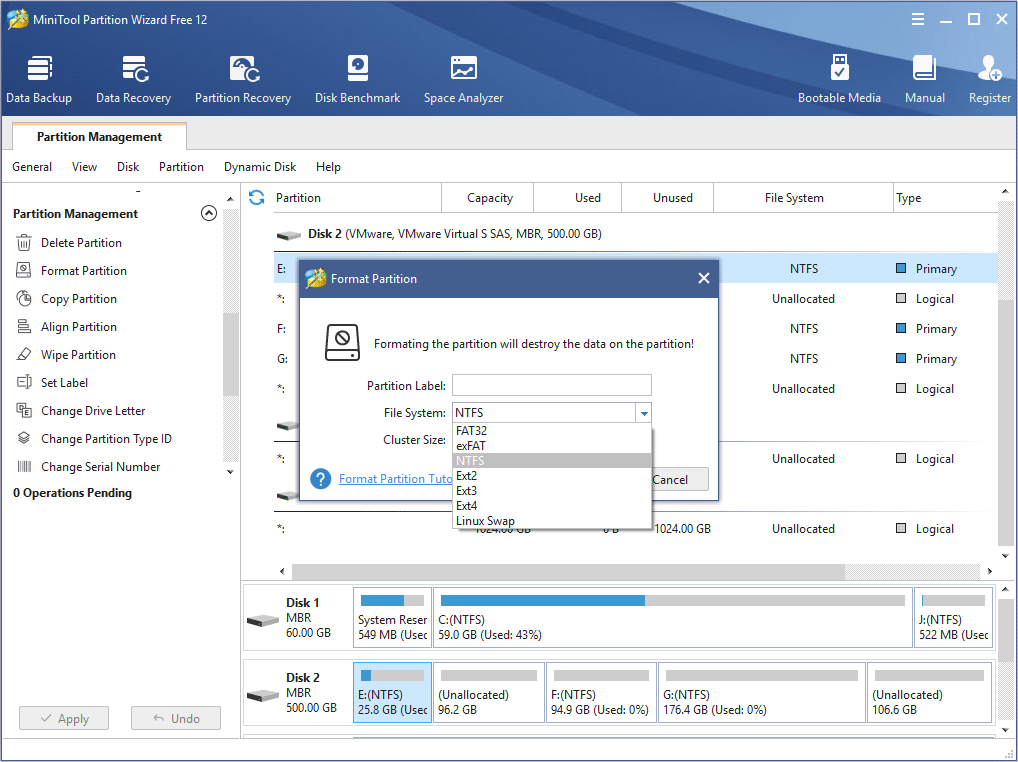Open the Help menu
1018x762 pixels.
pyautogui.click(x=328, y=167)
